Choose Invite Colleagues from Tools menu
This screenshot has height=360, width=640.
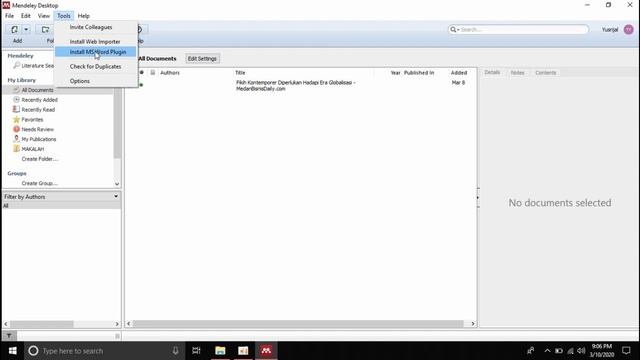coord(91,27)
